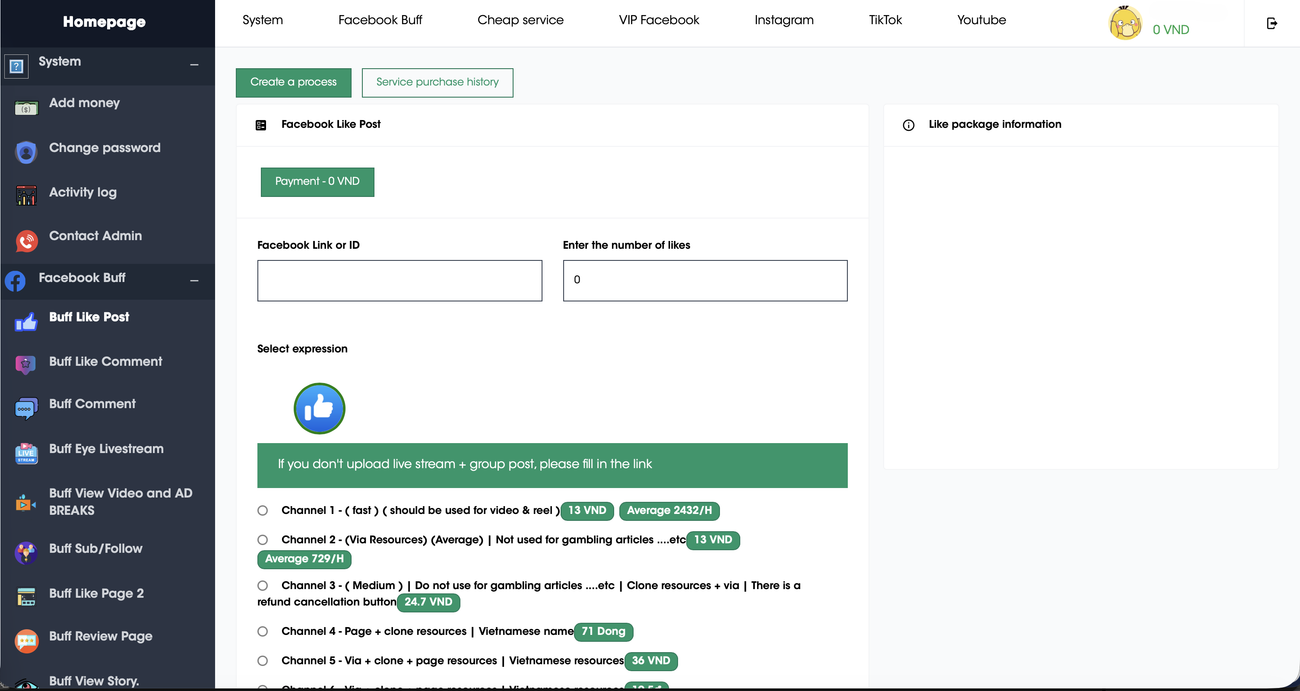This screenshot has width=1300, height=691.
Task: Open Buff View Video and AD BREAKS icon
Action: click(27, 503)
